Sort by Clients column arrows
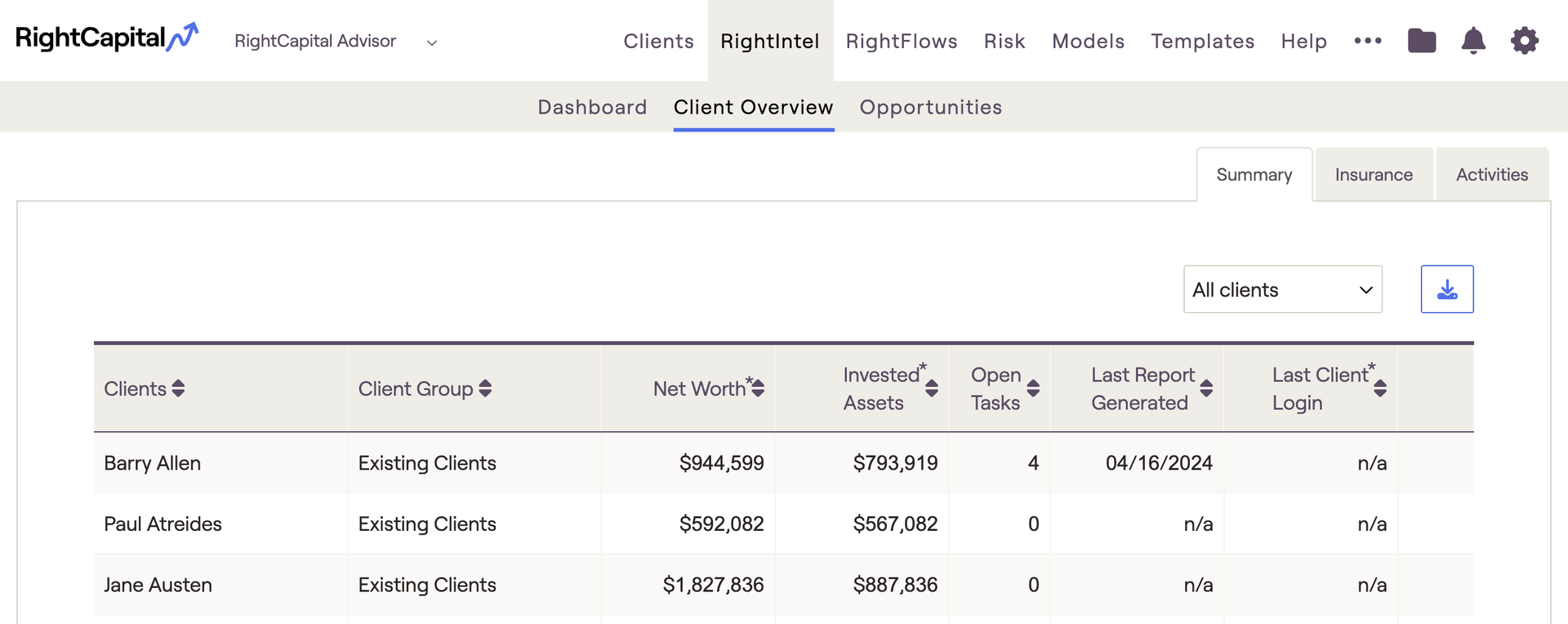 point(178,389)
